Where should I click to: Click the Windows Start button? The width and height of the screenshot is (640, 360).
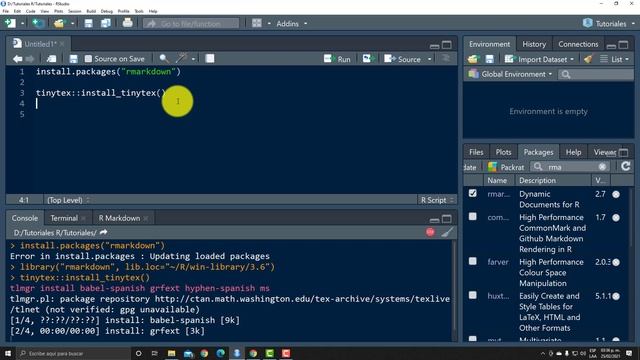point(8,353)
